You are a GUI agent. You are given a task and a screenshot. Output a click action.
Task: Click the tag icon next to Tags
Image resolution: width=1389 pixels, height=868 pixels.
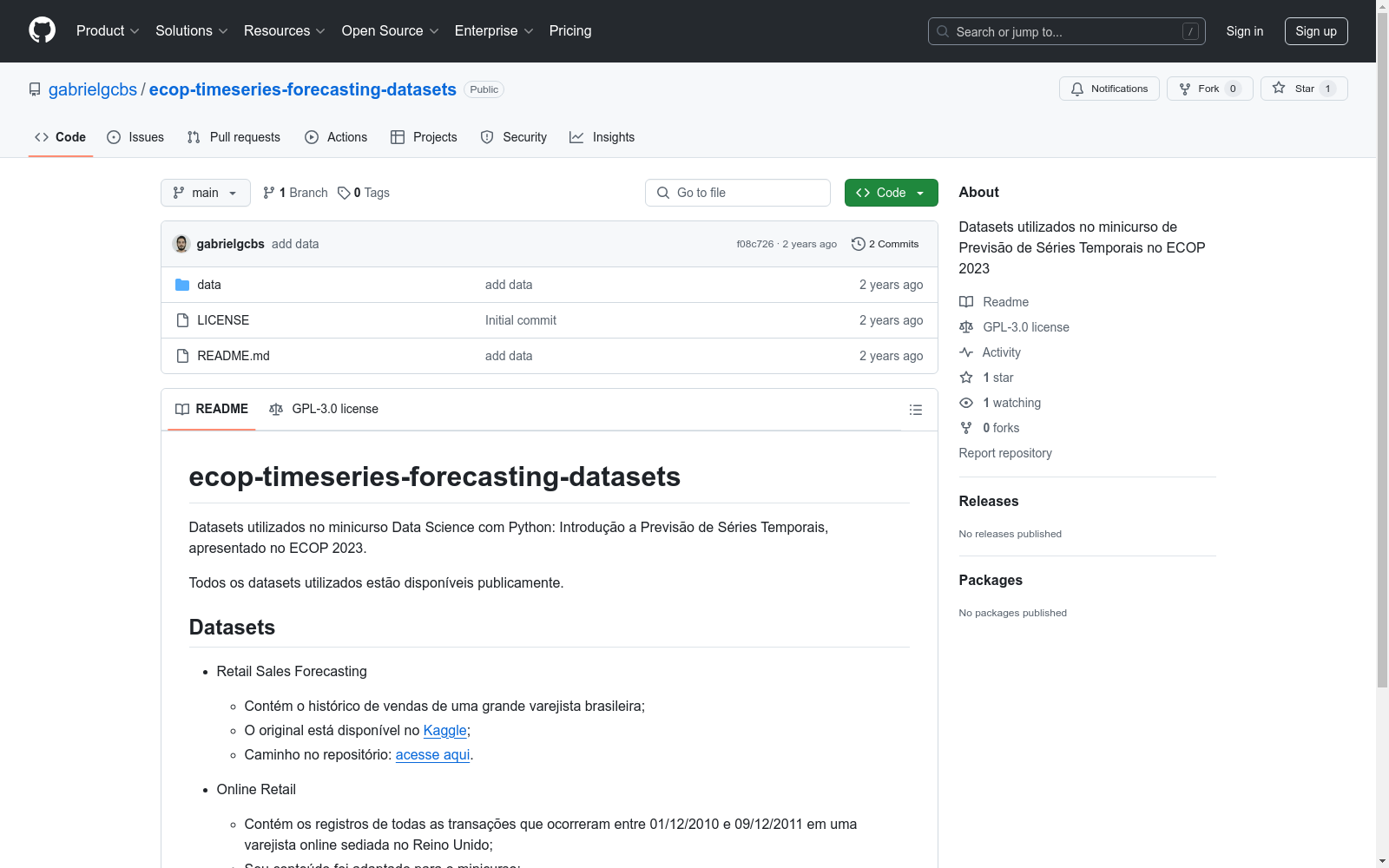pos(344,193)
